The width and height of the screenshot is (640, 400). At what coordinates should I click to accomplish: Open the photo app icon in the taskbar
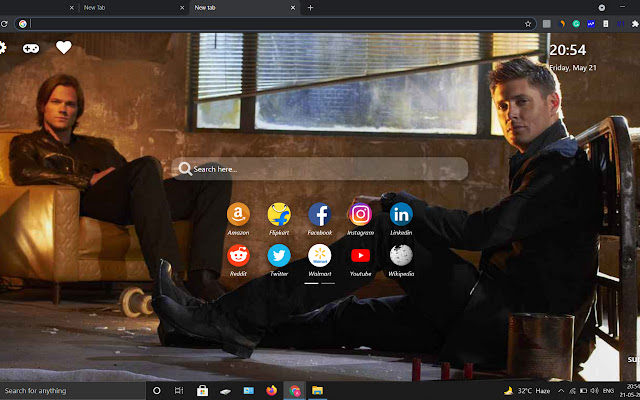[x=249, y=391]
